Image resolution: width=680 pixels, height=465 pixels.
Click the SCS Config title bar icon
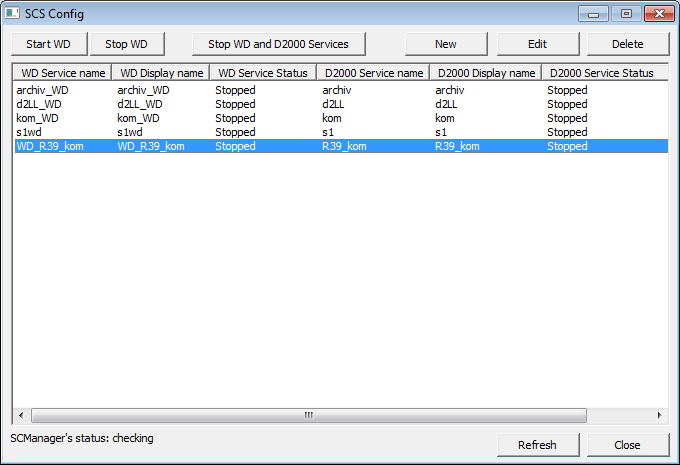pyautogui.click(x=13, y=14)
